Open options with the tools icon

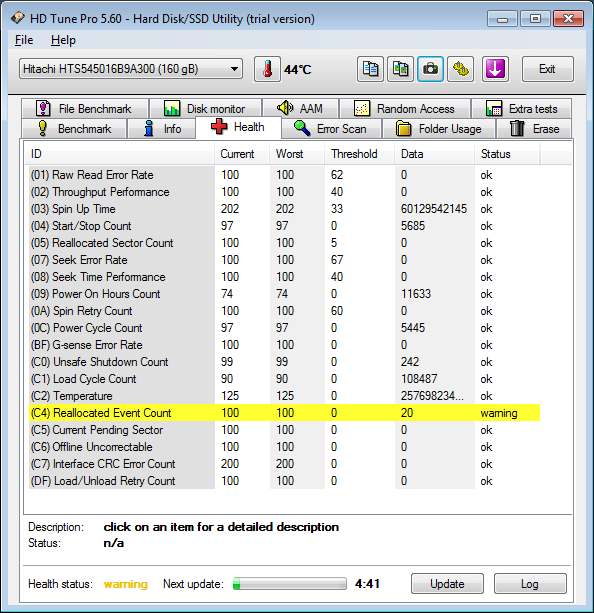(461, 69)
